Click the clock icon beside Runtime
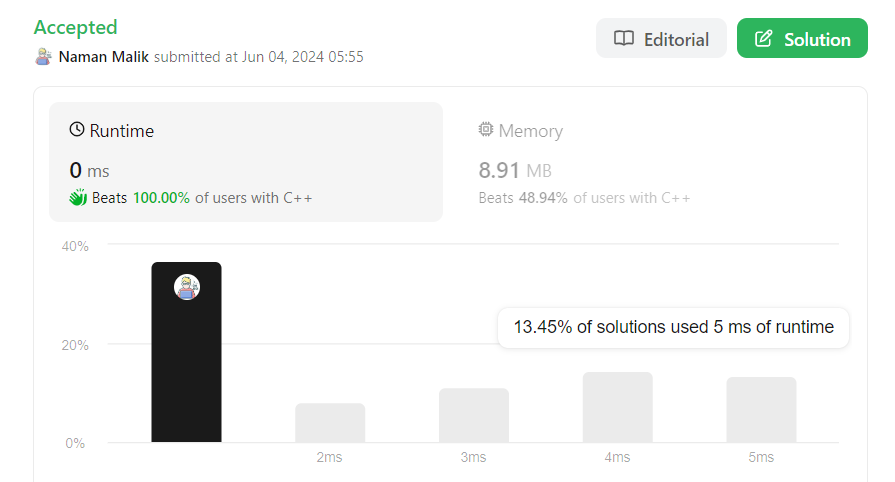The height and width of the screenshot is (482, 895). pyautogui.click(x=77, y=130)
